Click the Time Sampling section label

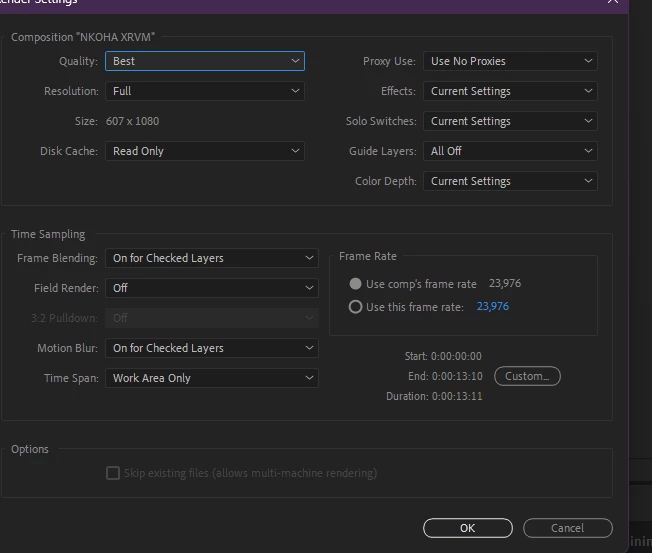point(48,234)
